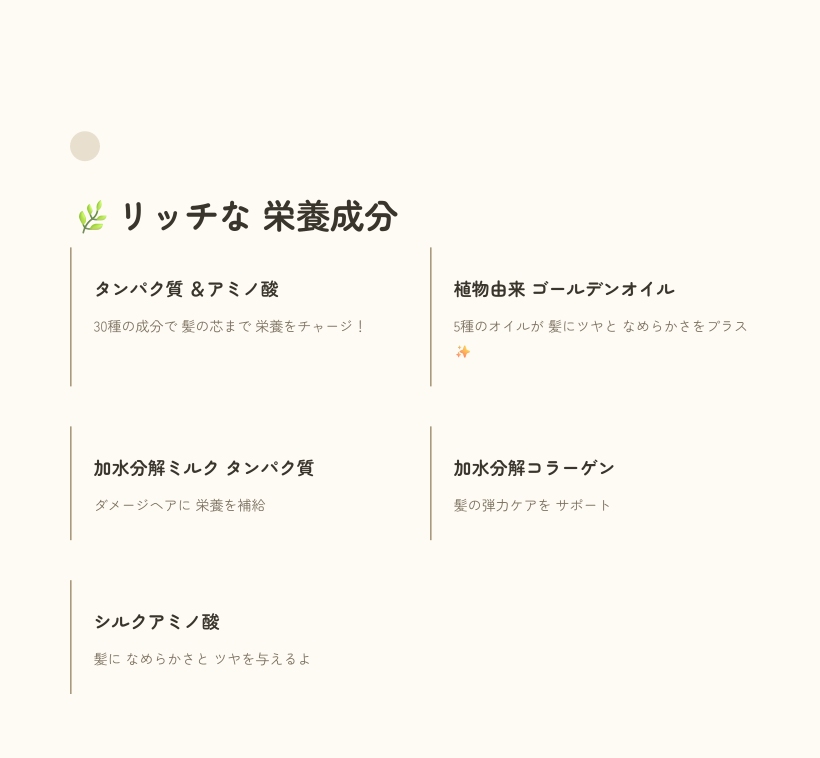Open the 加水分解ミルク タンパク質 item

[204, 468]
